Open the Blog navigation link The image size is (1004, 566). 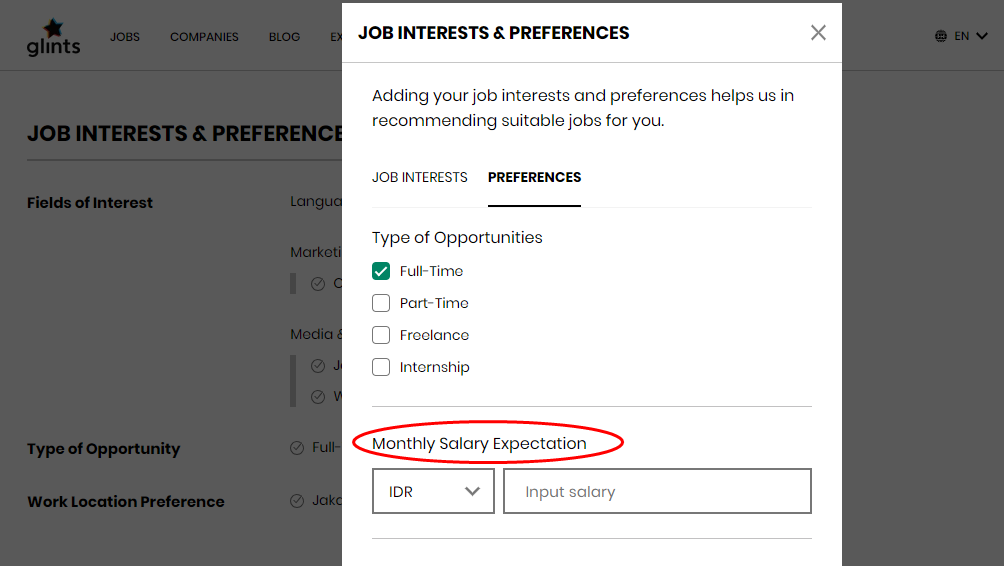pyautogui.click(x=284, y=37)
